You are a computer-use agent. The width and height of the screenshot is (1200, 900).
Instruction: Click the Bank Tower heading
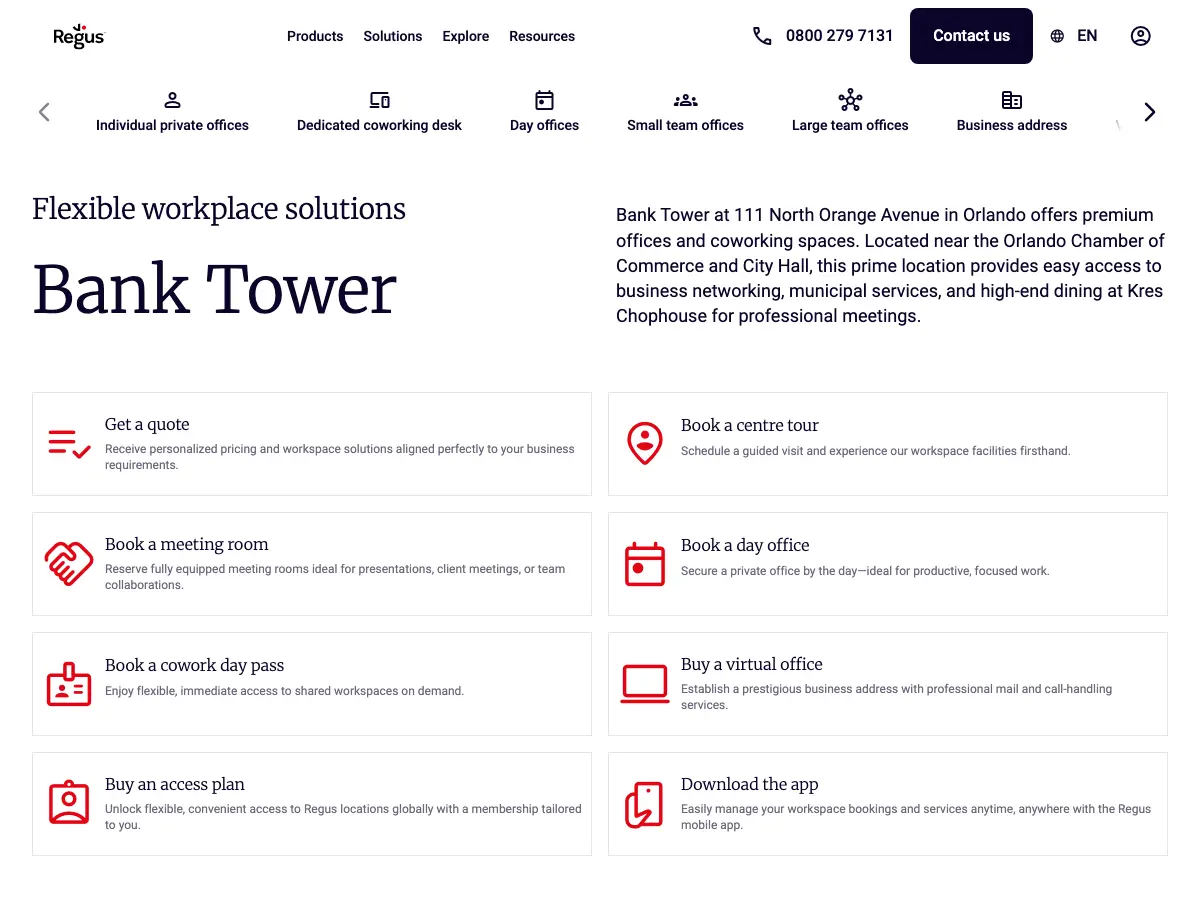point(215,290)
